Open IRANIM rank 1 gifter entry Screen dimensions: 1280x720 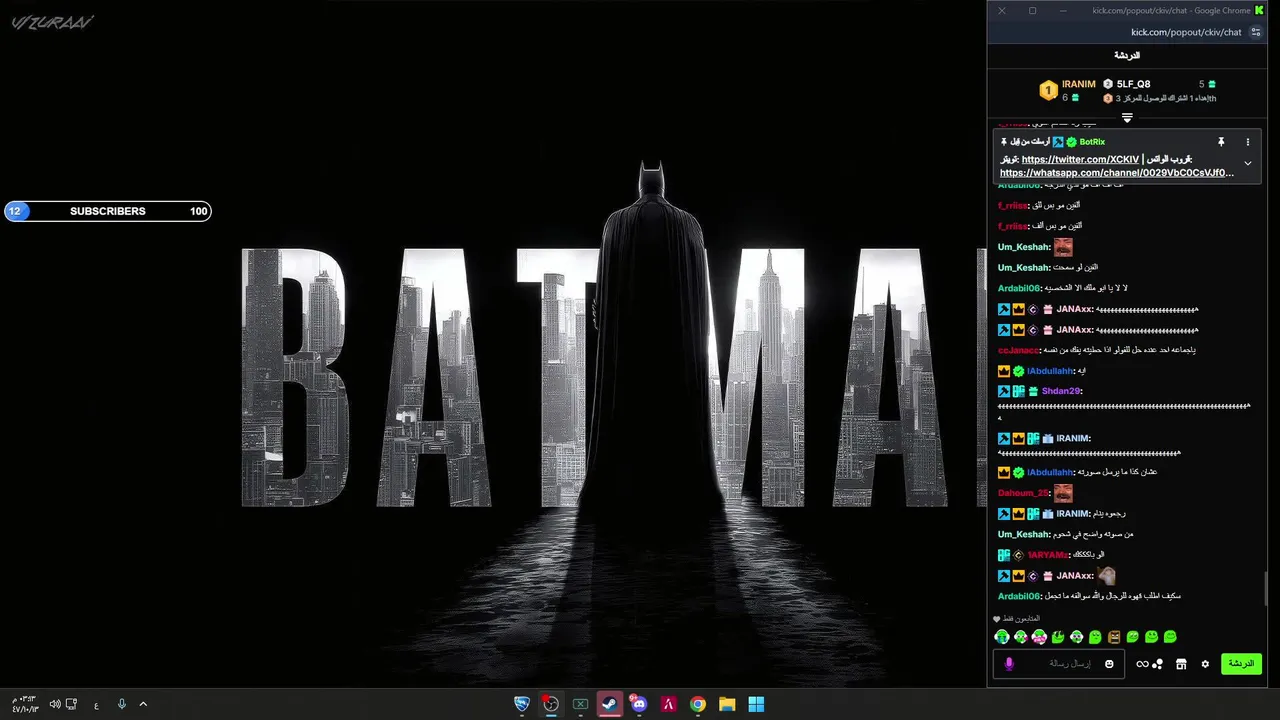tap(1068, 90)
